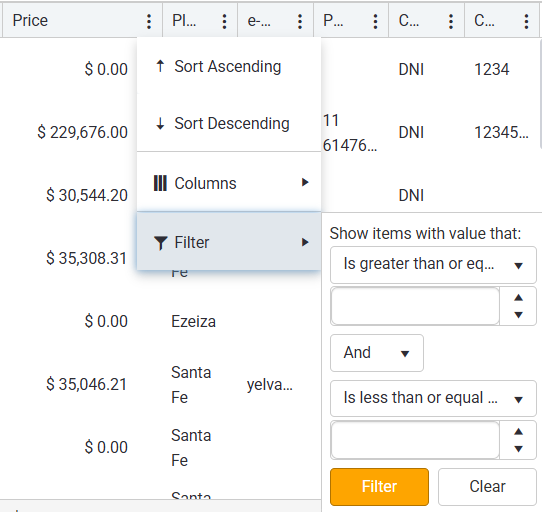This screenshot has width=542, height=512.
Task: Click the last C... column kebab menu
Action: tap(526, 21)
